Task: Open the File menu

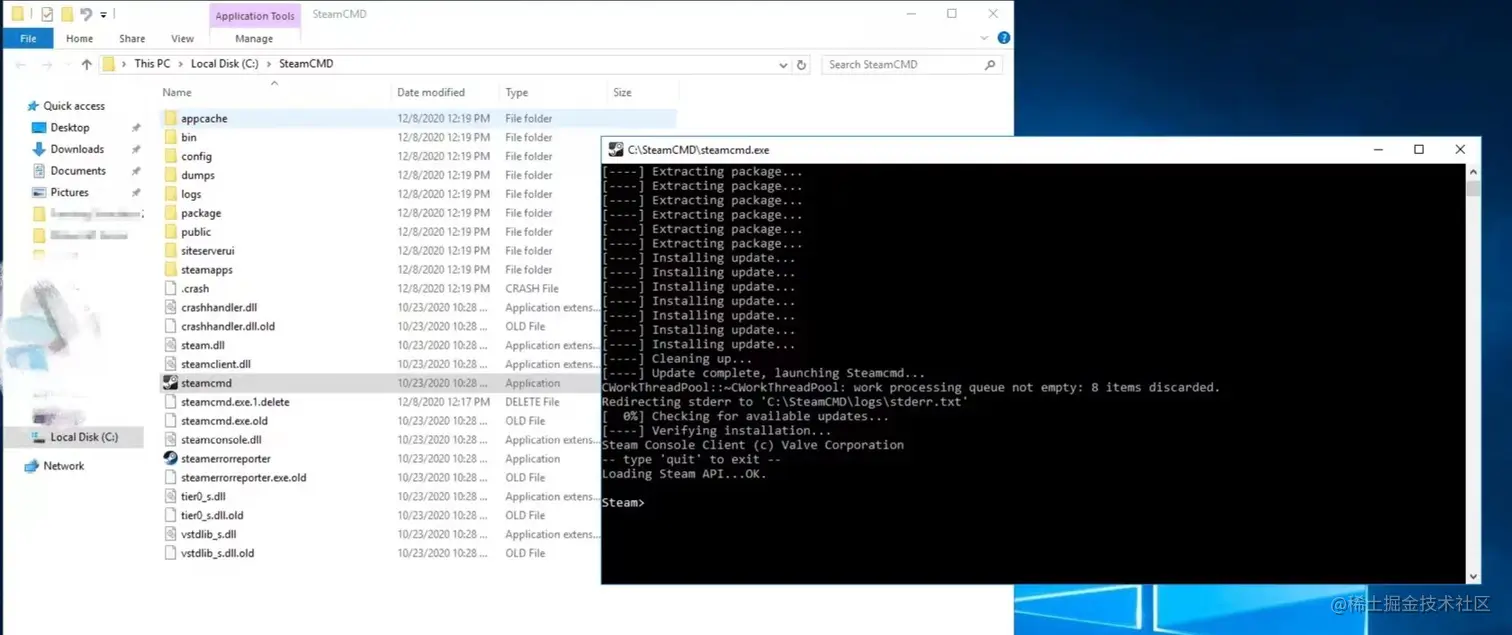Action: coord(28,38)
